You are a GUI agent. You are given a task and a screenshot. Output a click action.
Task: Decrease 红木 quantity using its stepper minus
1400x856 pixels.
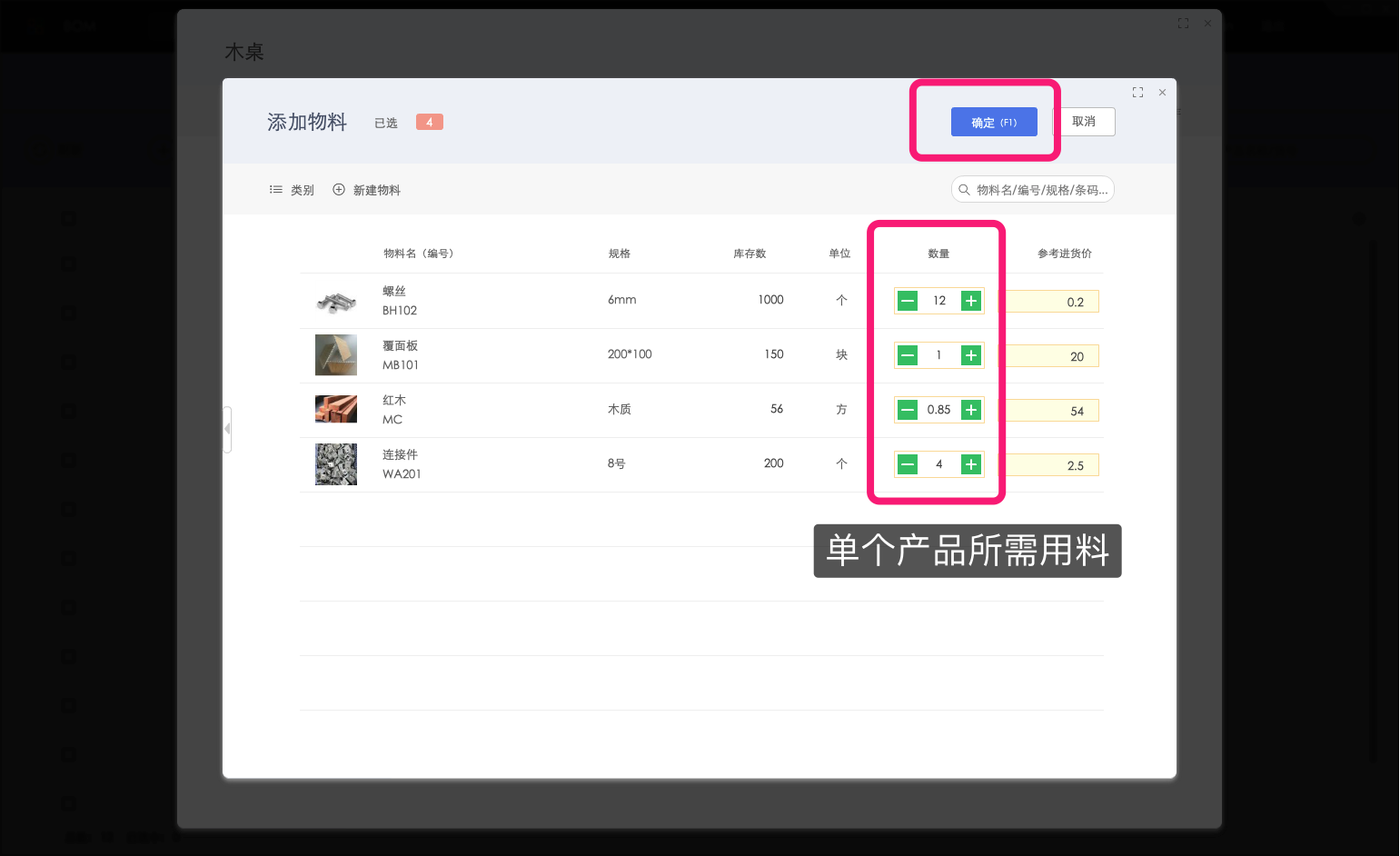point(907,410)
